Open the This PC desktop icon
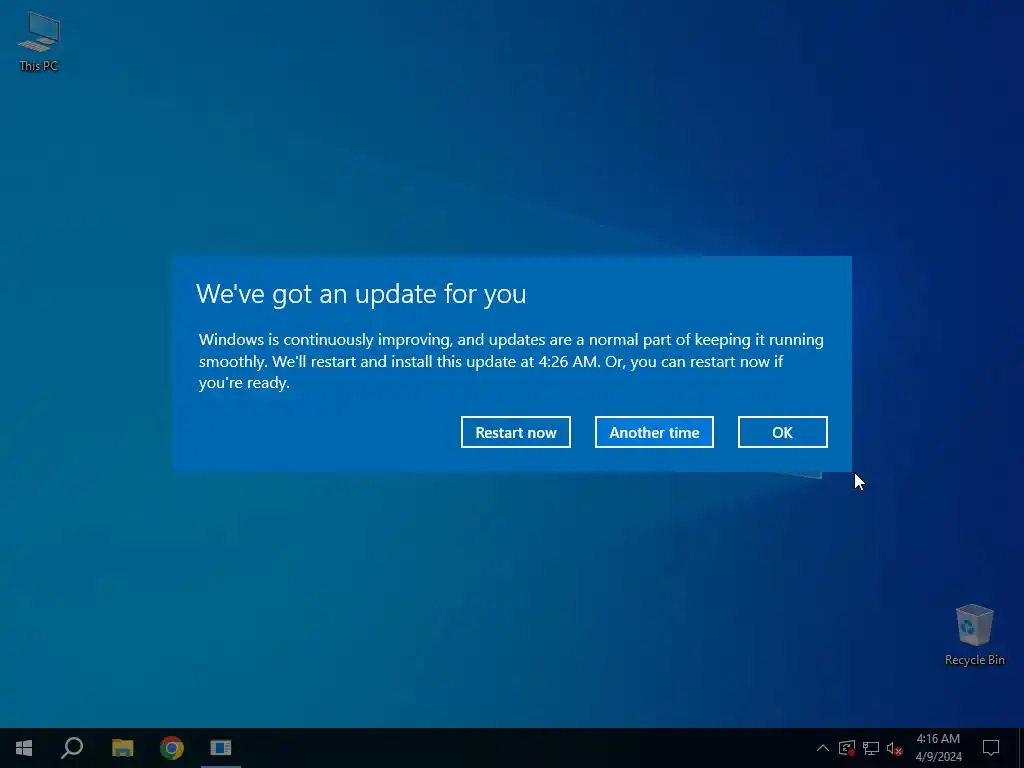The image size is (1024, 768). pos(39,42)
